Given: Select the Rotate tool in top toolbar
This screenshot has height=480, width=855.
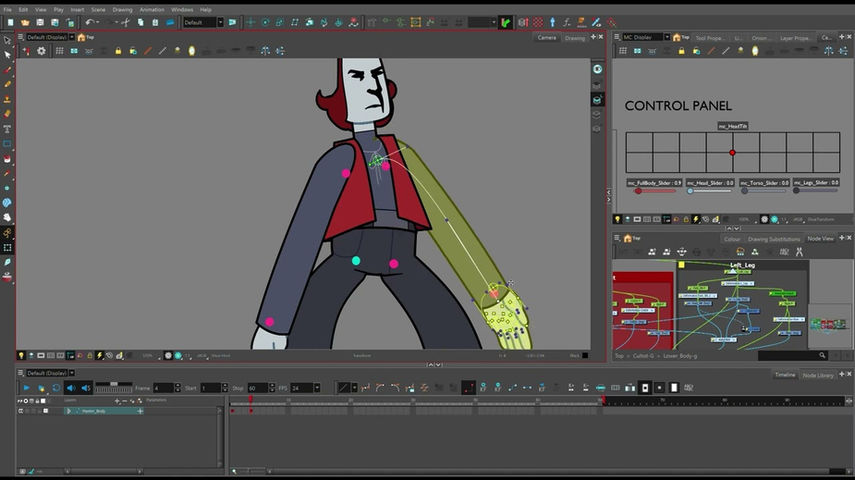Looking at the screenshot, I should 265,22.
